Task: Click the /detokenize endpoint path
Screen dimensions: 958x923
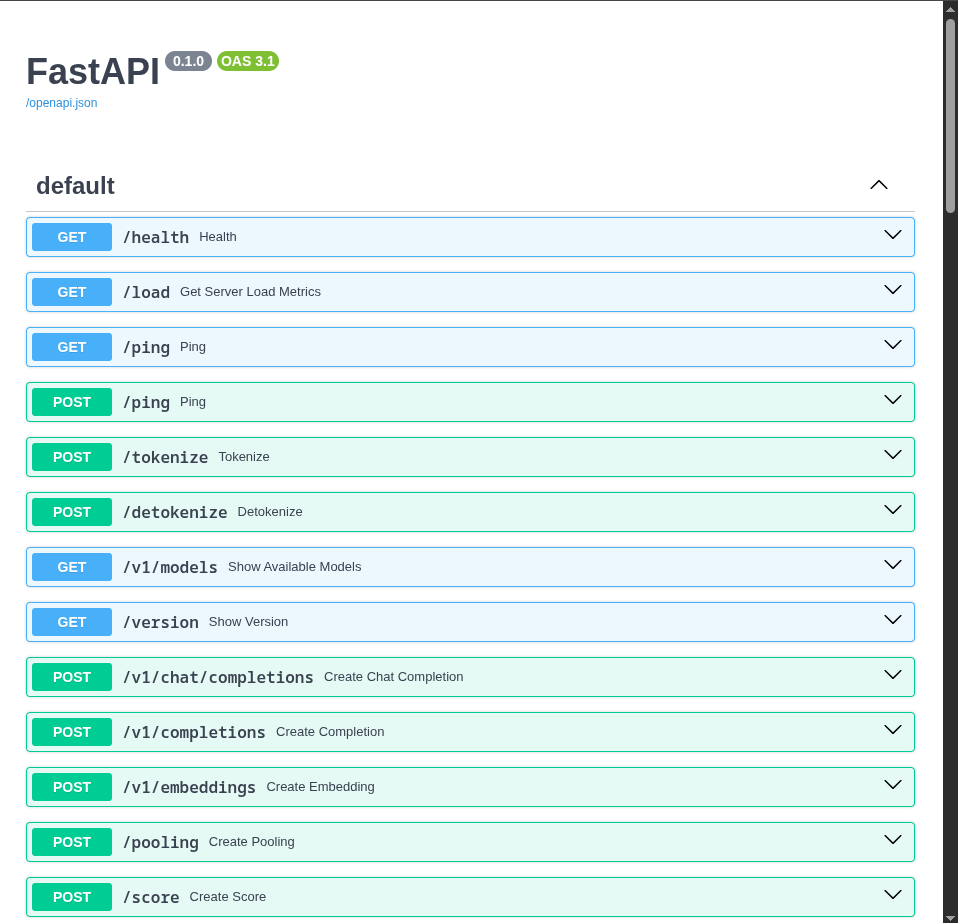Action: pyautogui.click(x=175, y=512)
